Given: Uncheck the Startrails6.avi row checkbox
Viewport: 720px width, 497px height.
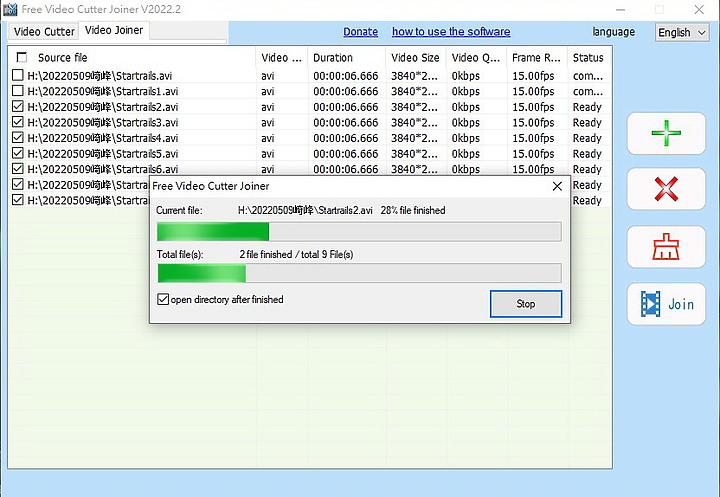Looking at the screenshot, I should coord(17,169).
